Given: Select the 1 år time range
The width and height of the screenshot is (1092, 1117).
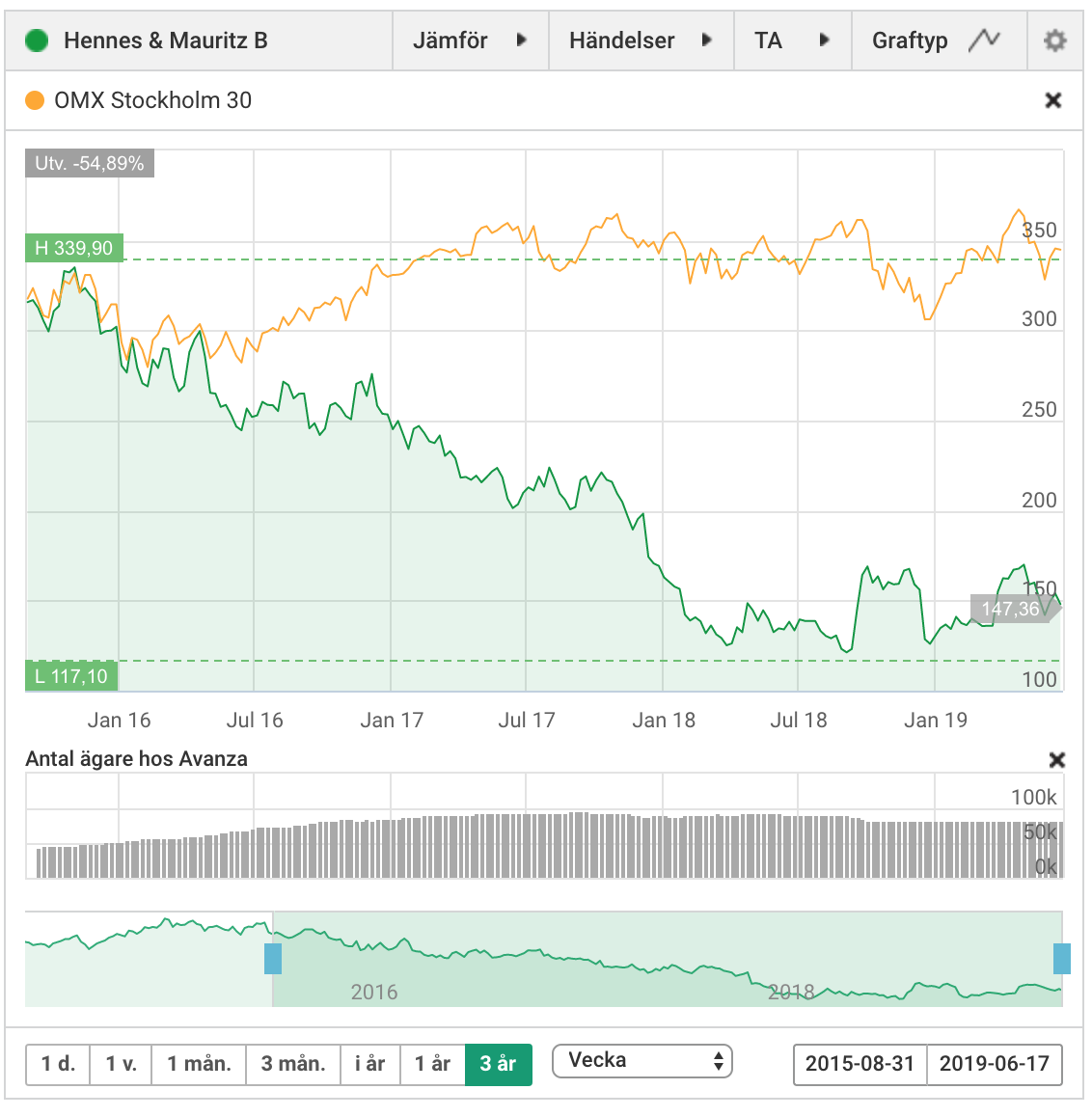Looking at the screenshot, I should [433, 1064].
